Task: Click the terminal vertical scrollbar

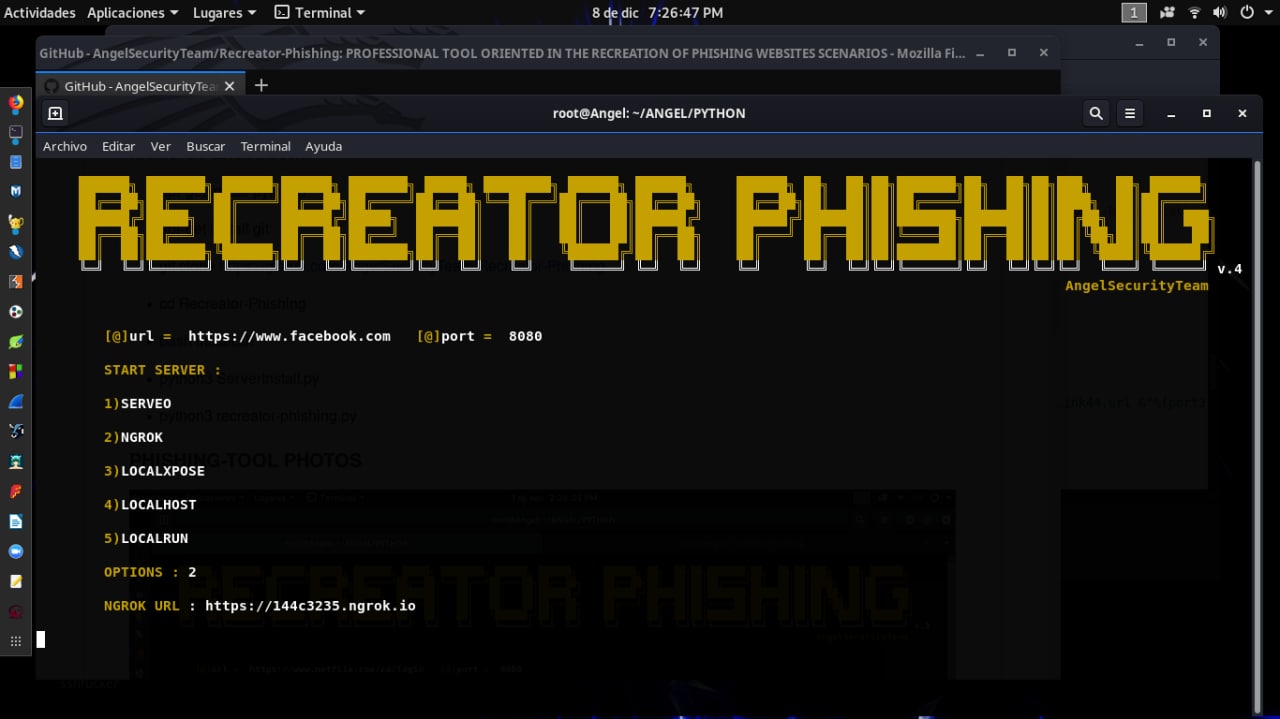Action: tap(1257, 435)
